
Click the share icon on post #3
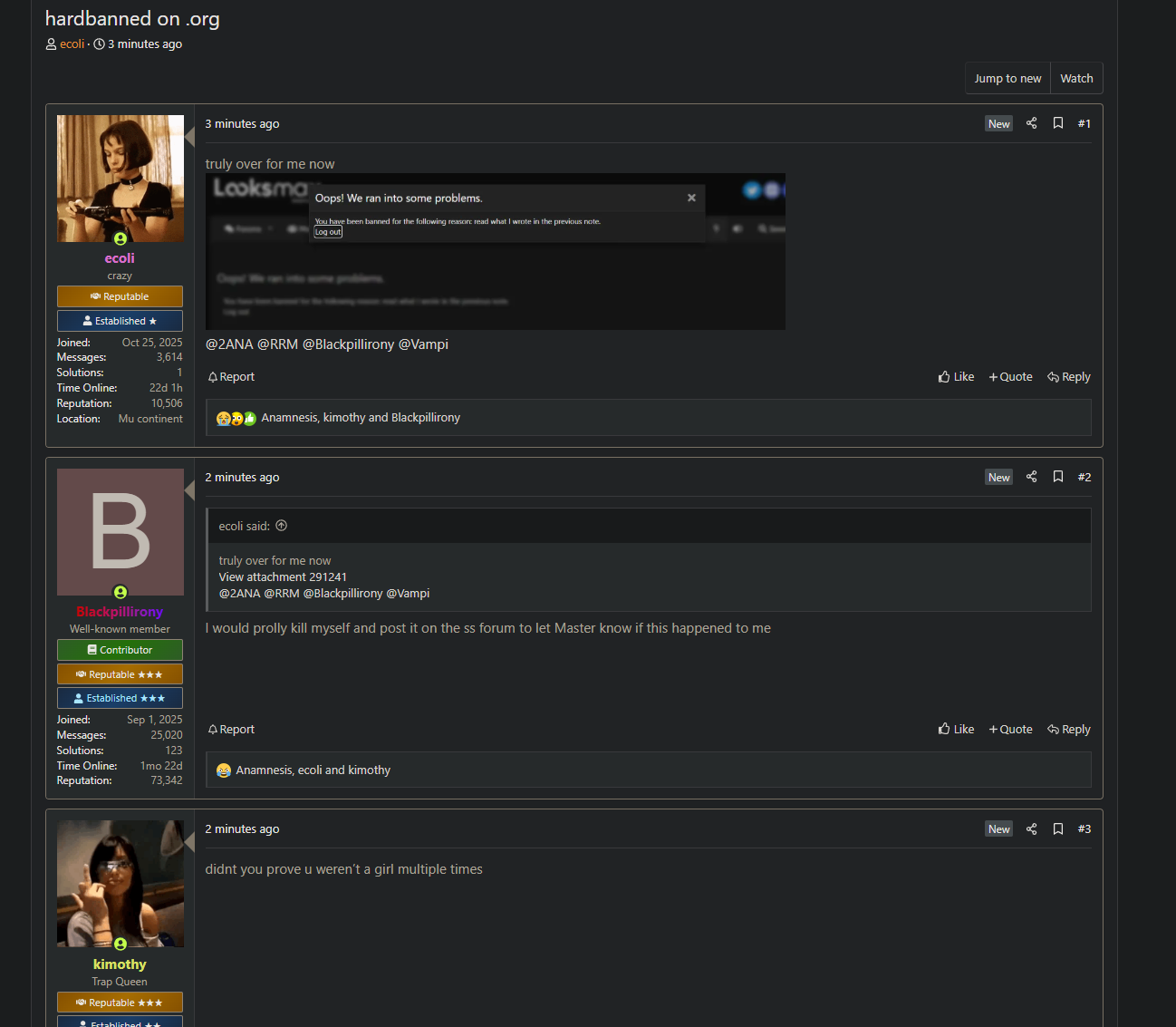(x=1031, y=828)
